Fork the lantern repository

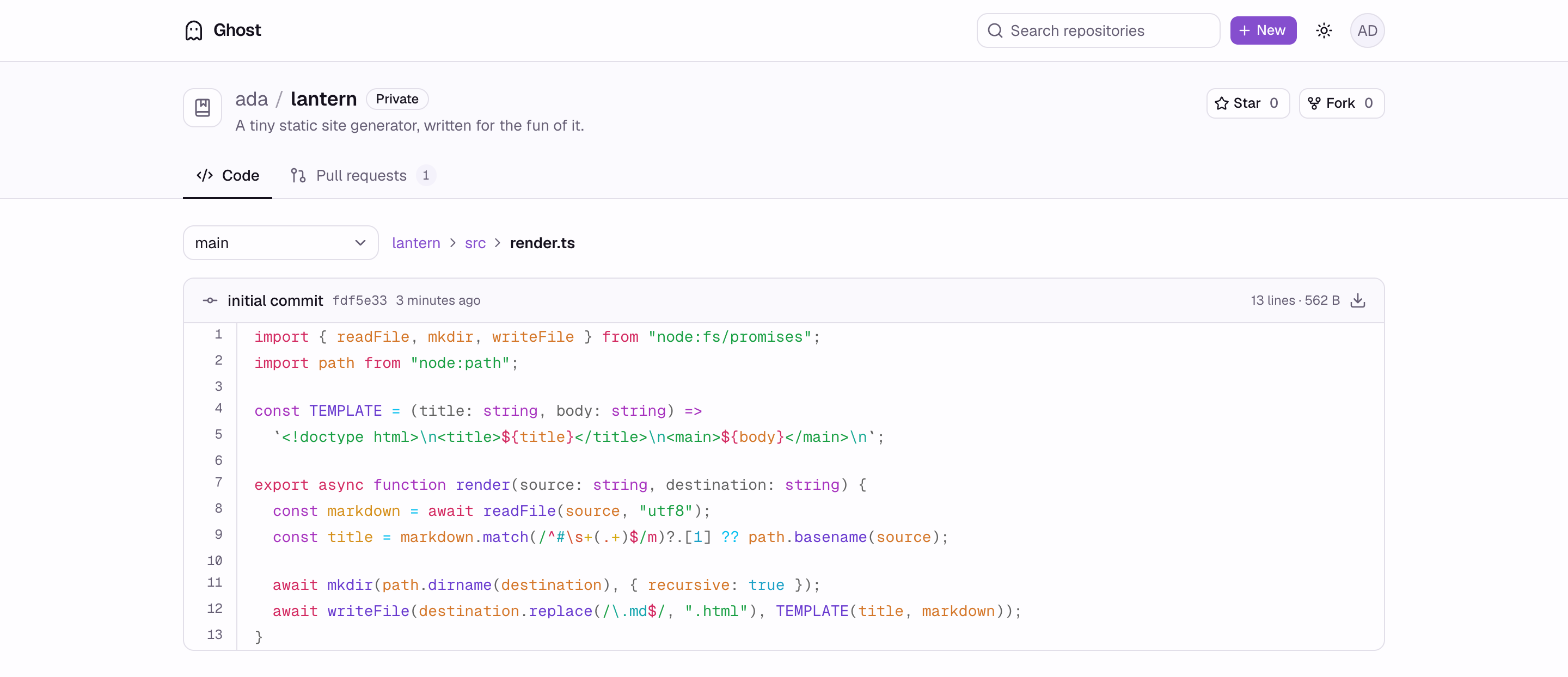click(1341, 103)
